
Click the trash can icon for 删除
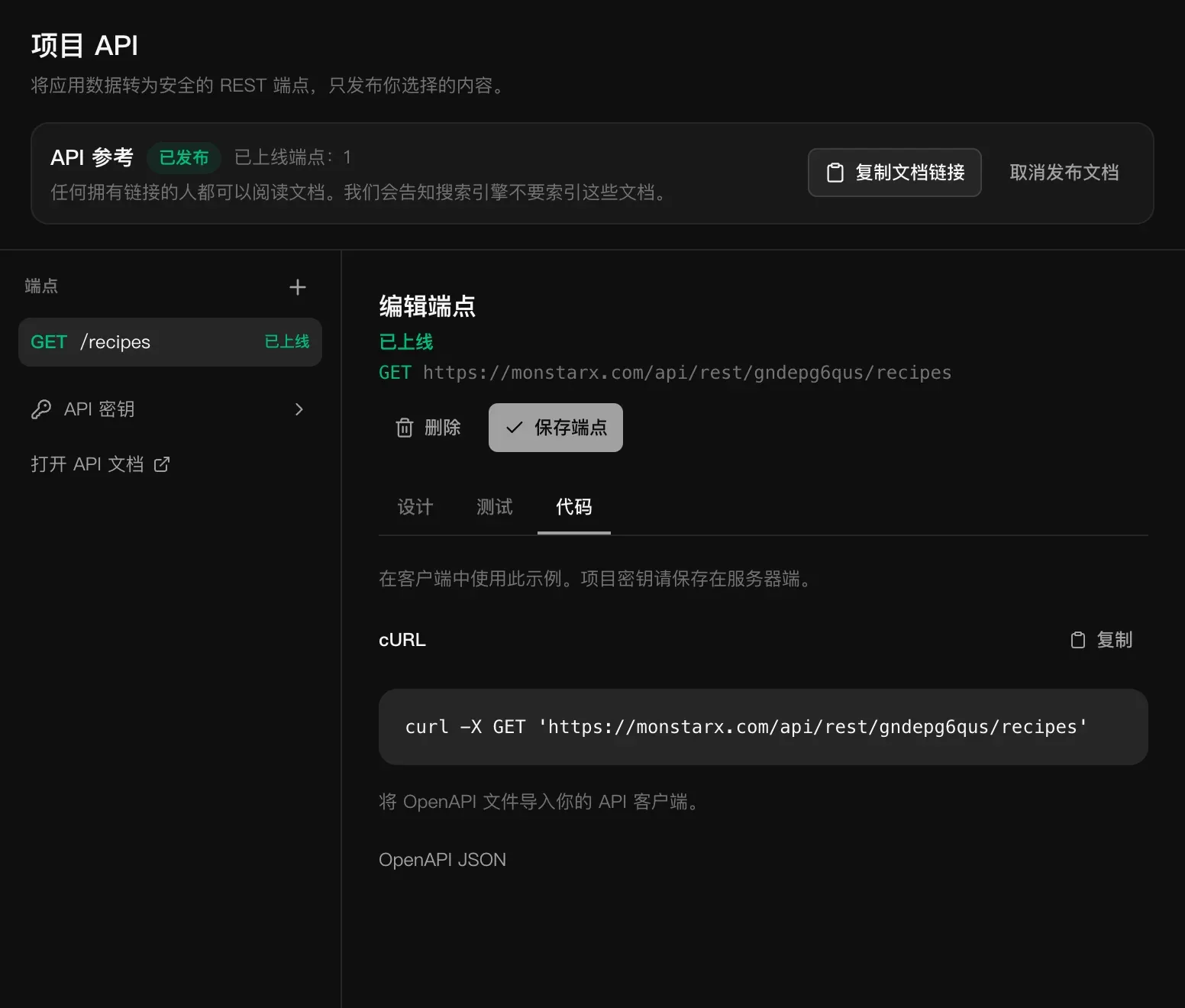(405, 428)
